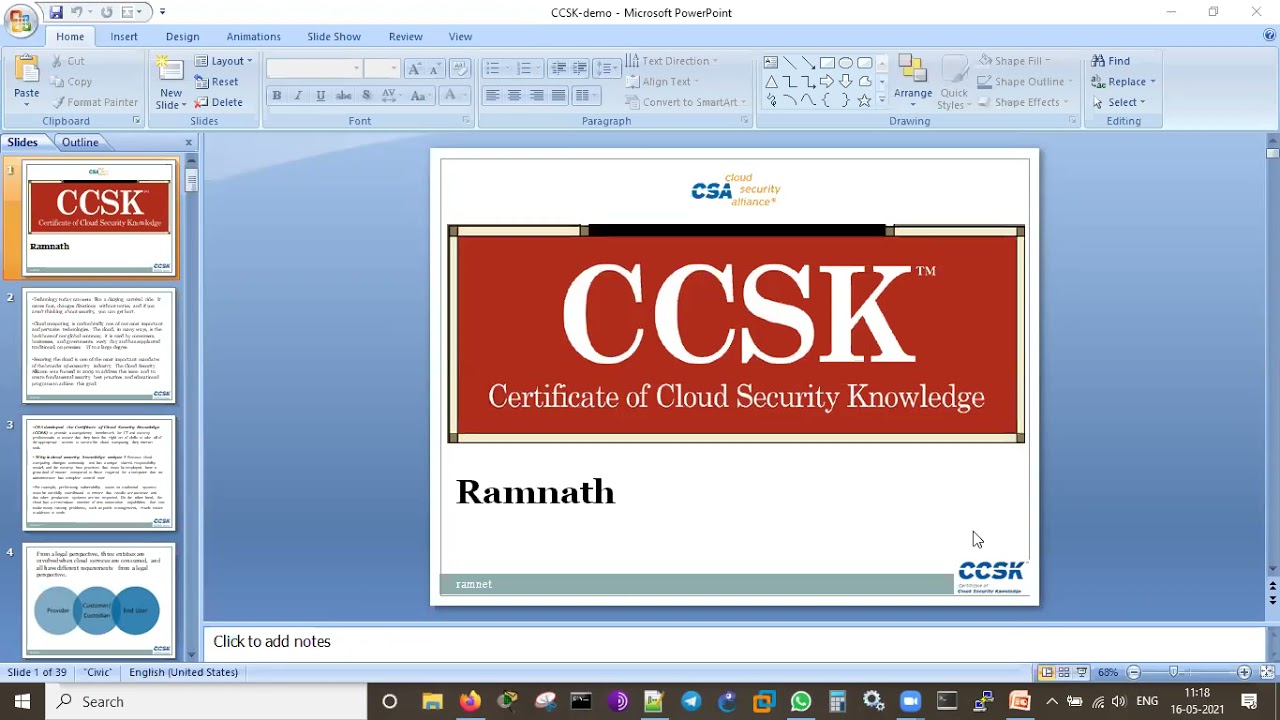Screen dimensions: 1280x720
Task: Open the Animations tab
Action: coord(253,36)
